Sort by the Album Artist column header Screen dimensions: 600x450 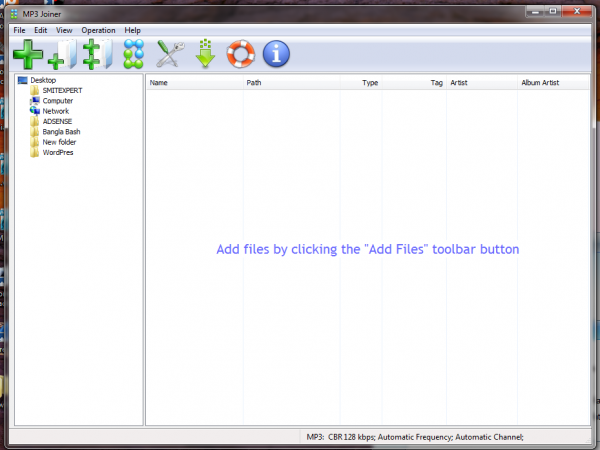(x=553, y=83)
